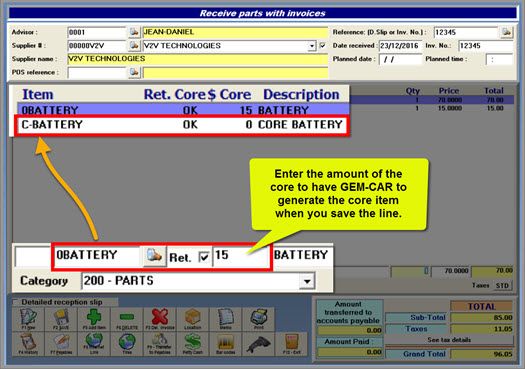Click the core amount field showing 15
The height and width of the screenshot is (369, 525).
coord(240,255)
